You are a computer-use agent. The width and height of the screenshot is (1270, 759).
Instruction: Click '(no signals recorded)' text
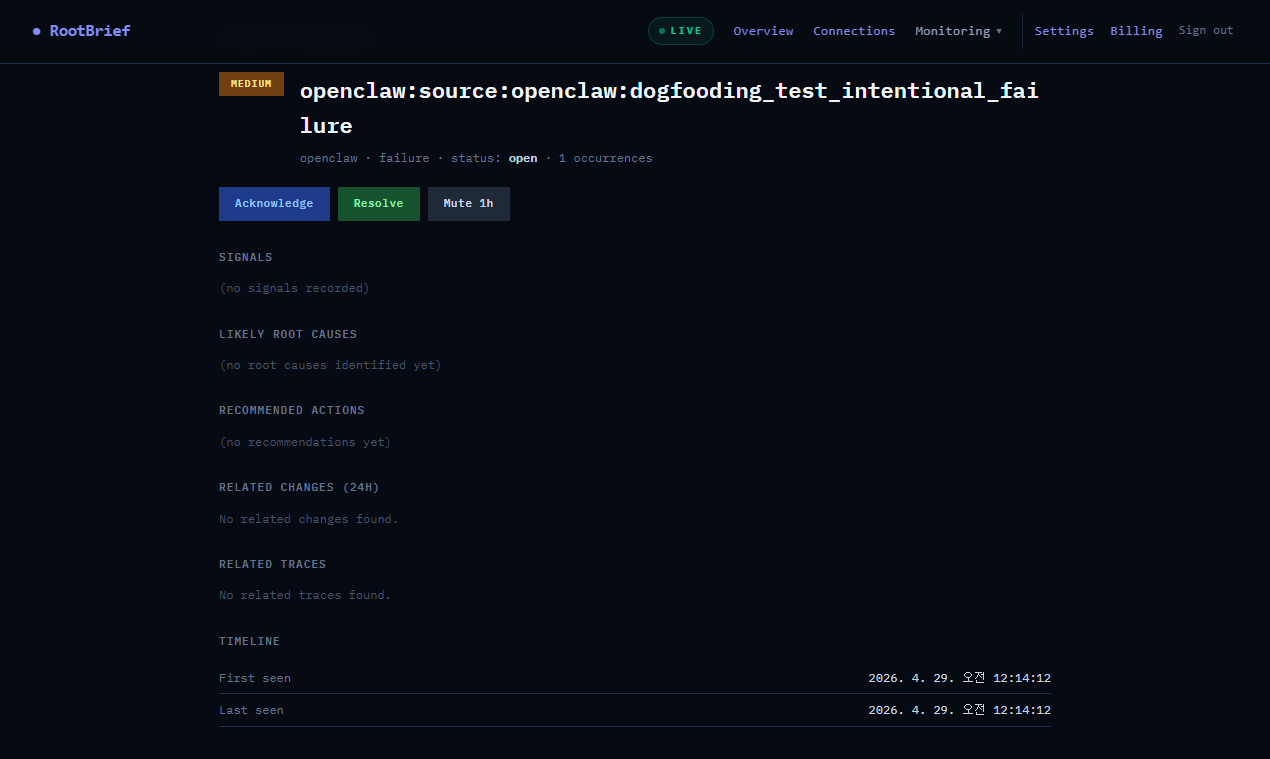coord(294,288)
